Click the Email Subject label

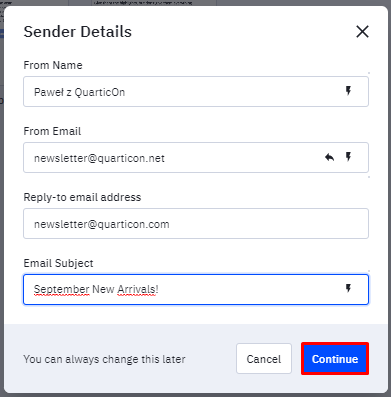[58, 263]
